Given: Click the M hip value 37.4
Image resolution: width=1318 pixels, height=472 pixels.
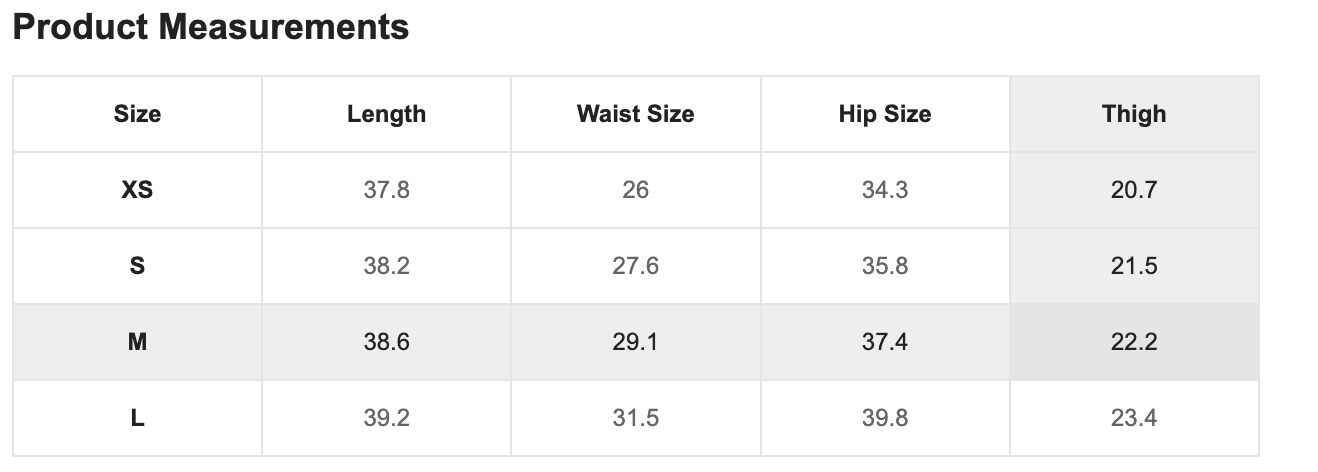Looking at the screenshot, I should click(884, 342).
